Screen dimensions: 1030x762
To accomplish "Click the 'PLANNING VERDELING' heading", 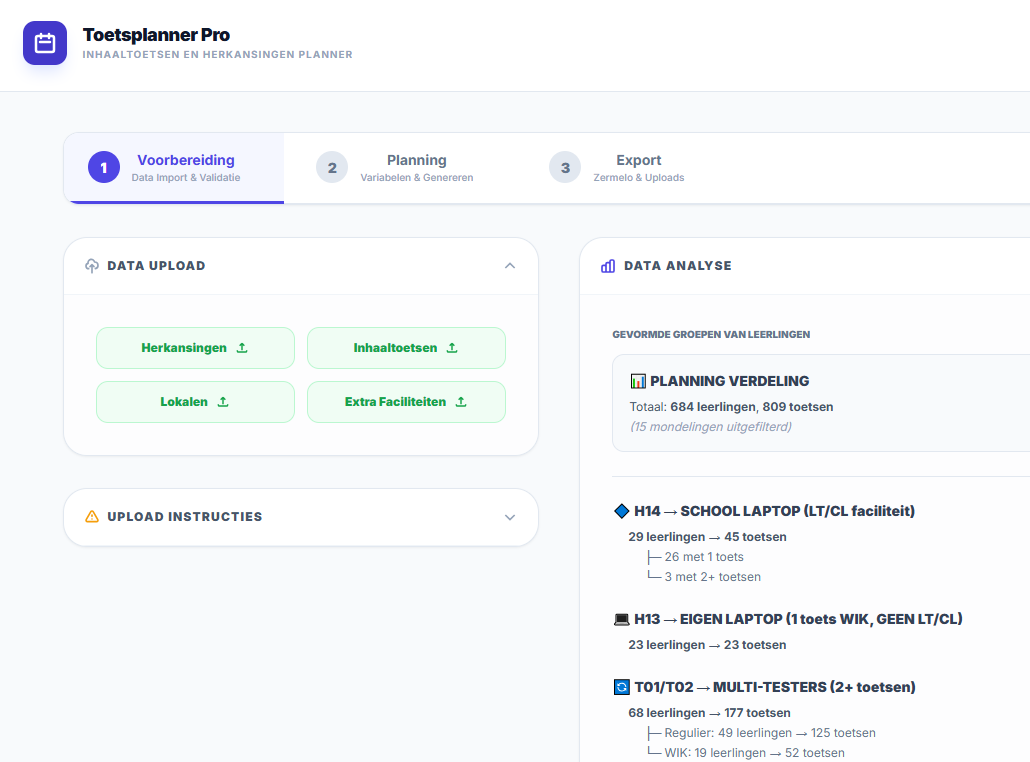I will (729, 381).
